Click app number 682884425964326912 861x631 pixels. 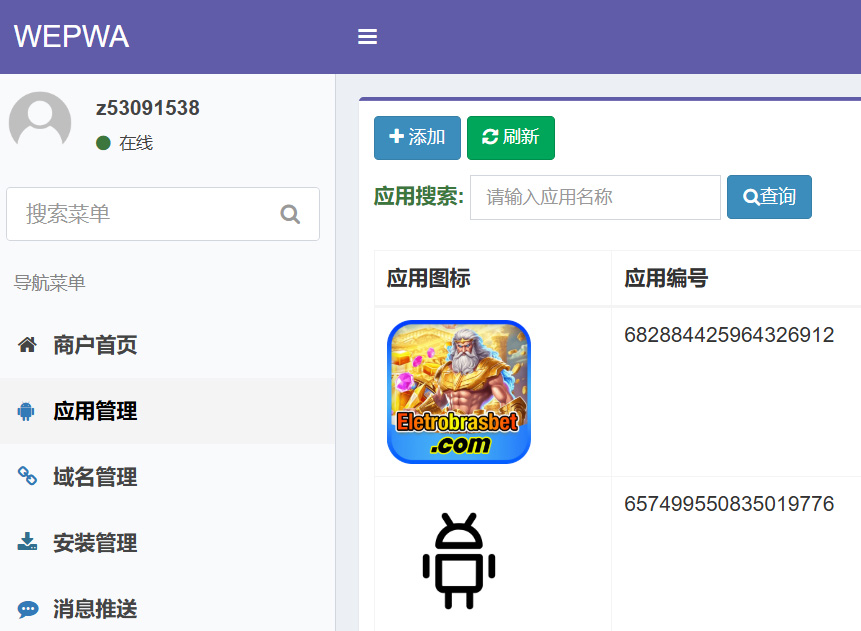729,335
